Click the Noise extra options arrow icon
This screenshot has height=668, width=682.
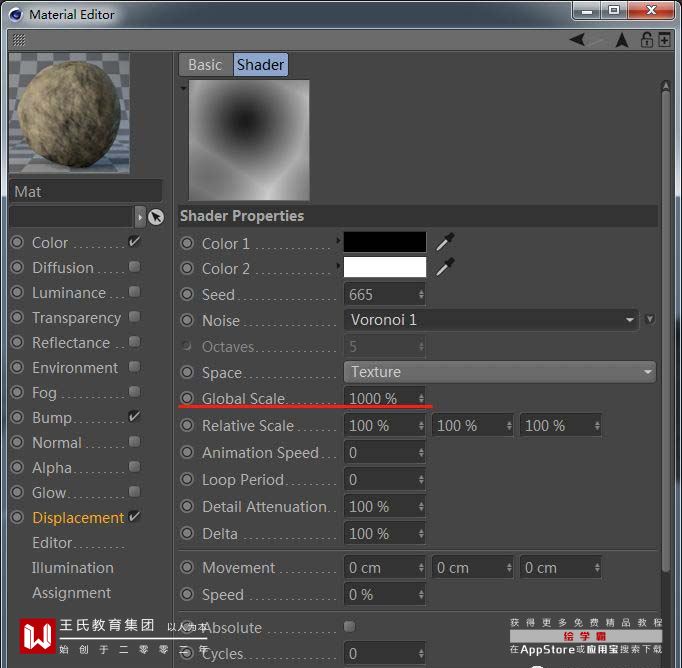coord(649,319)
